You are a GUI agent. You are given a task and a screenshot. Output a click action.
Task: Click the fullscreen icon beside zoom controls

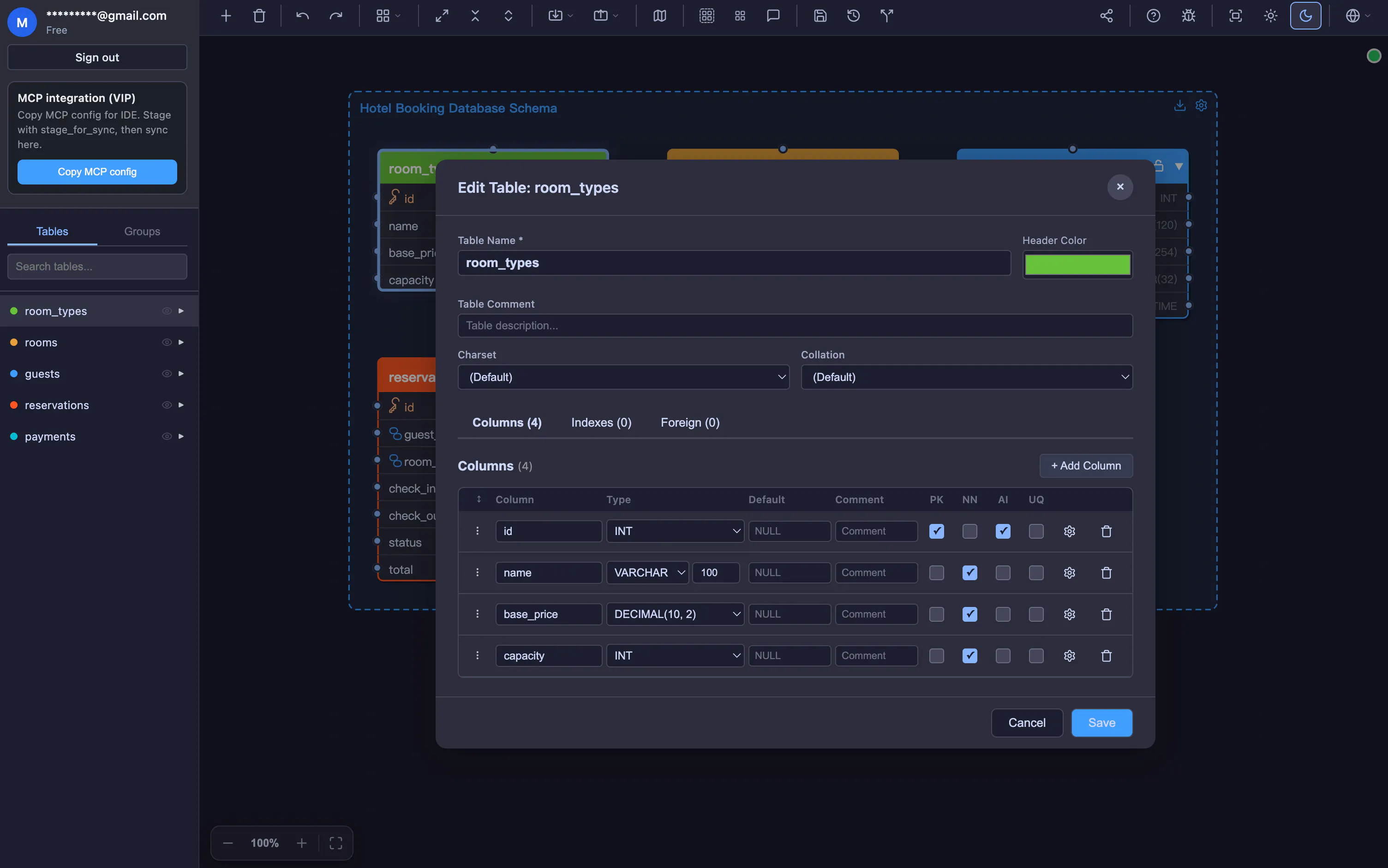336,843
